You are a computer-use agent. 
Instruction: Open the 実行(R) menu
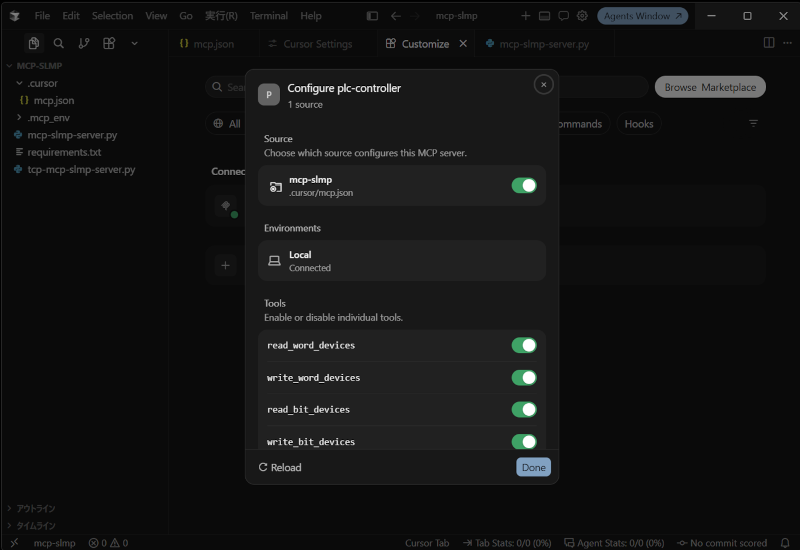click(221, 16)
